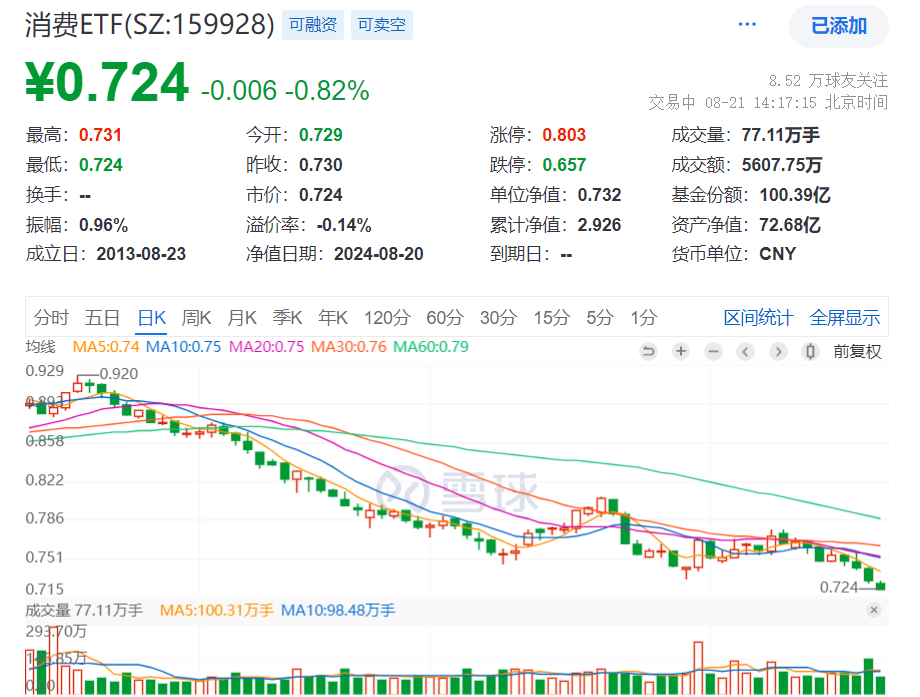Click the change value -0.006 -0.82%

point(285,90)
